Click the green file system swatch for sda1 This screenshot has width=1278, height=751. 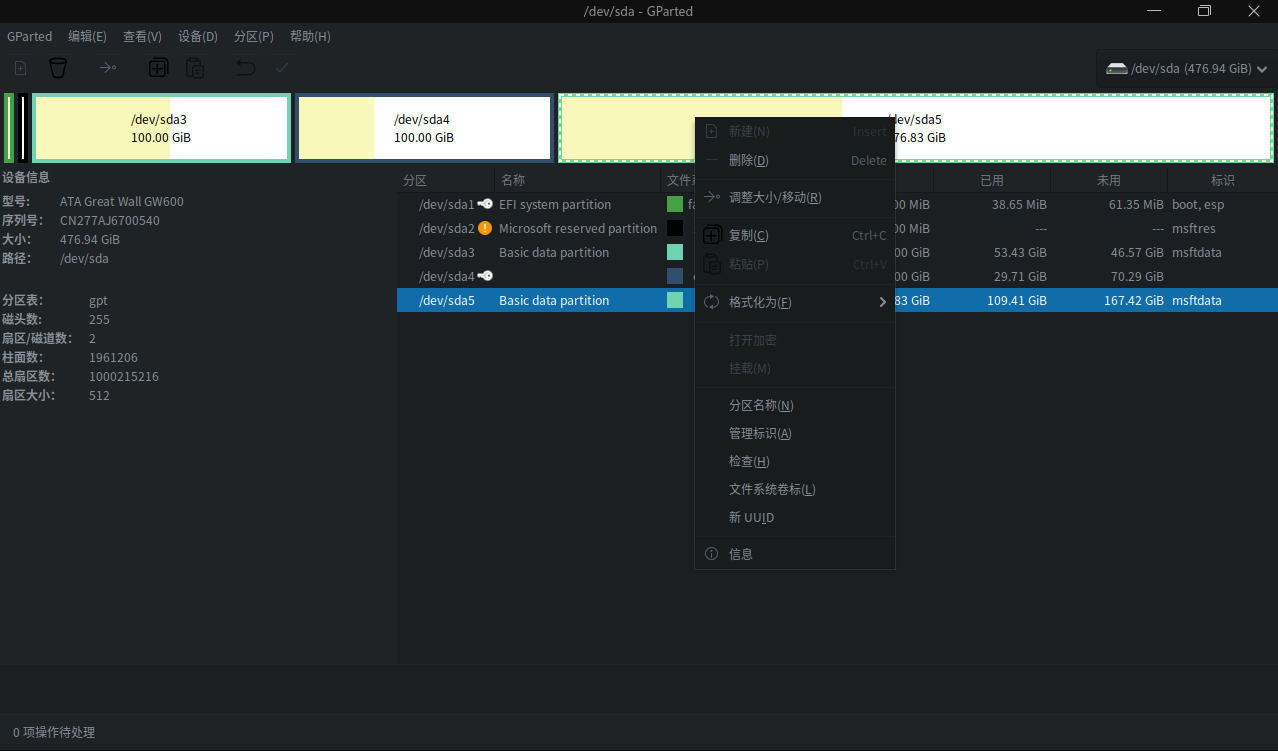click(x=675, y=204)
